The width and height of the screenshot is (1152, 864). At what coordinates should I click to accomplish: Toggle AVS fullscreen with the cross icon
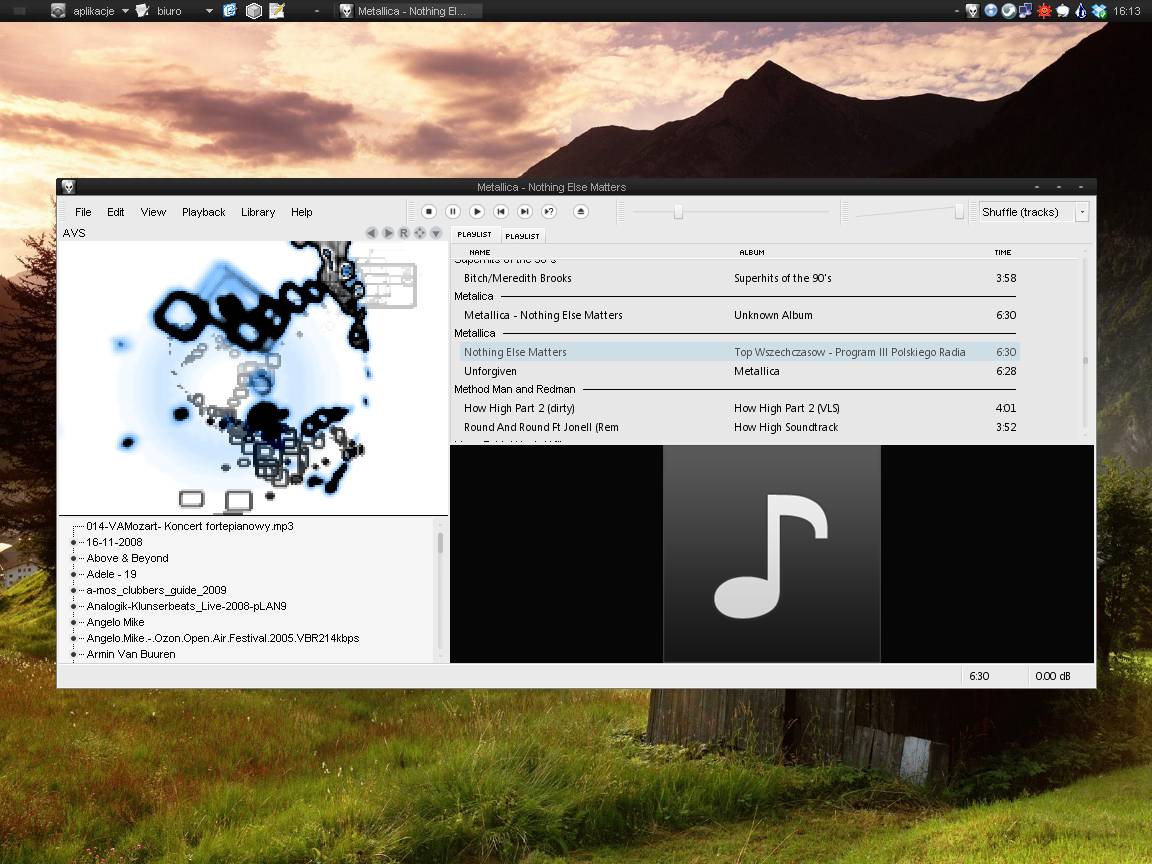(420, 233)
